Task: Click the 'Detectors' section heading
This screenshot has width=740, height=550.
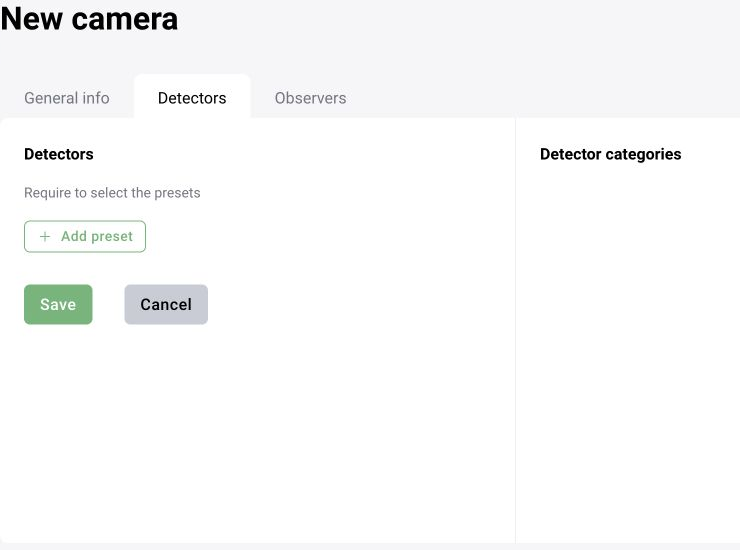Action: click(59, 154)
